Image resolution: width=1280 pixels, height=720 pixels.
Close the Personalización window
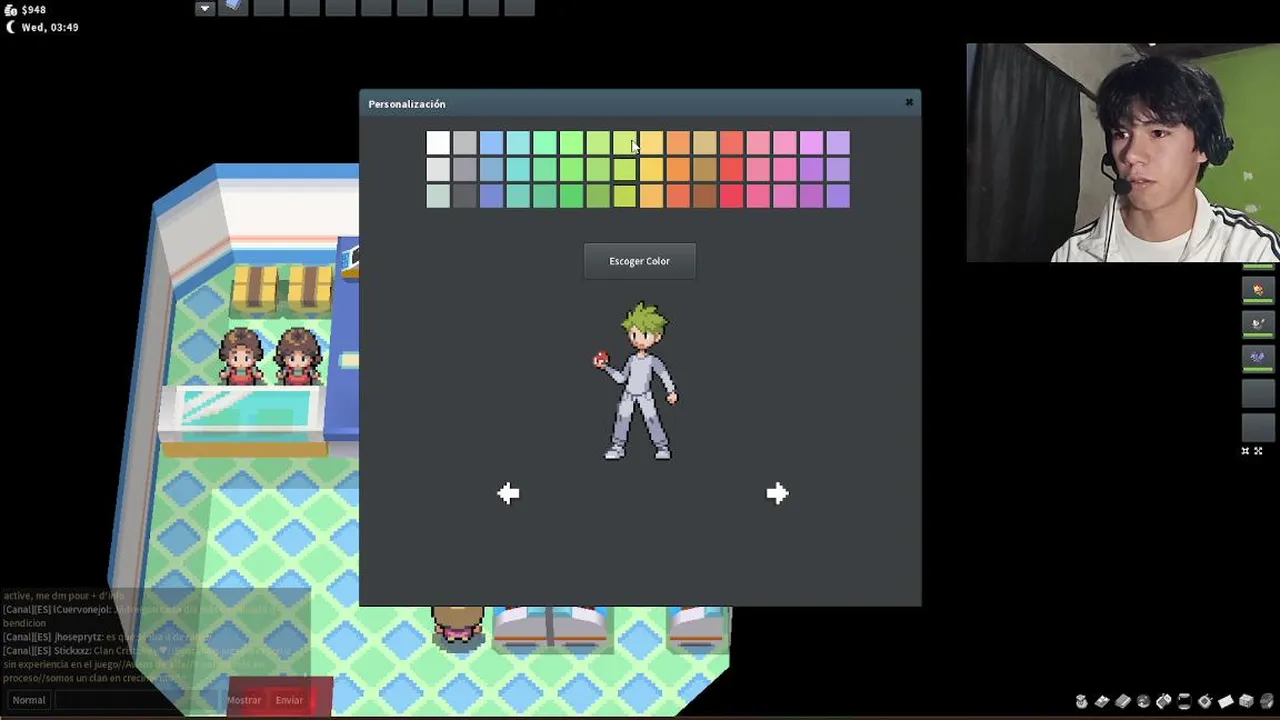(909, 102)
